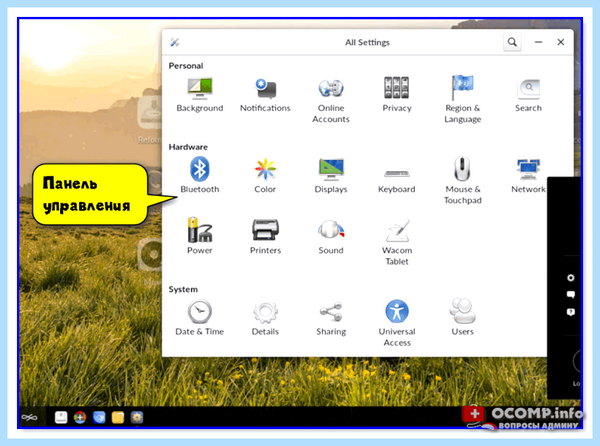
Task: Open Universal Access settings
Action: 397,323
